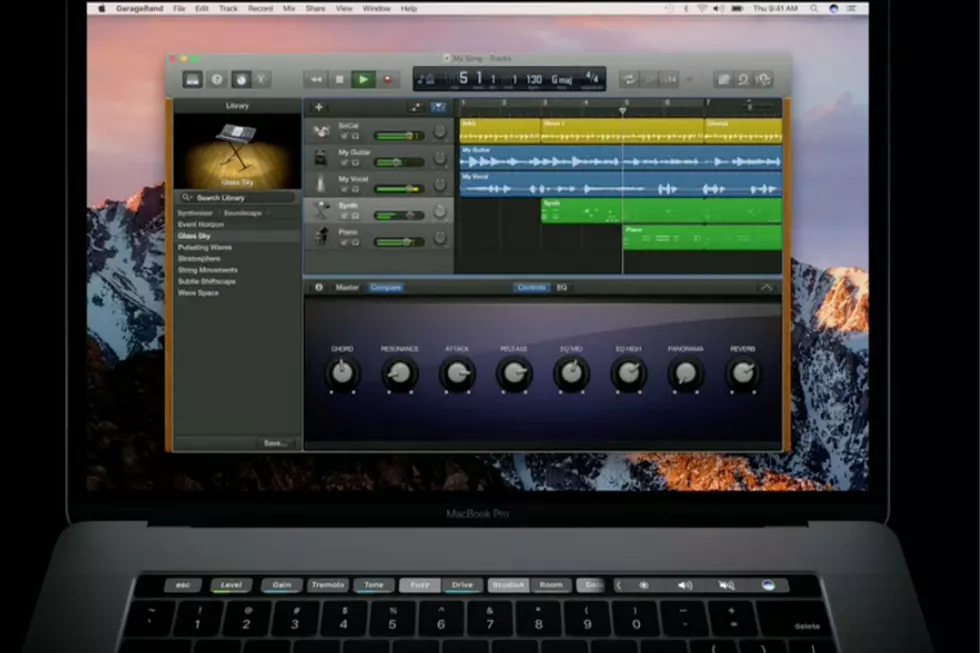Mute the My Vocal track
Screen dimensions: 980x653
[344, 189]
